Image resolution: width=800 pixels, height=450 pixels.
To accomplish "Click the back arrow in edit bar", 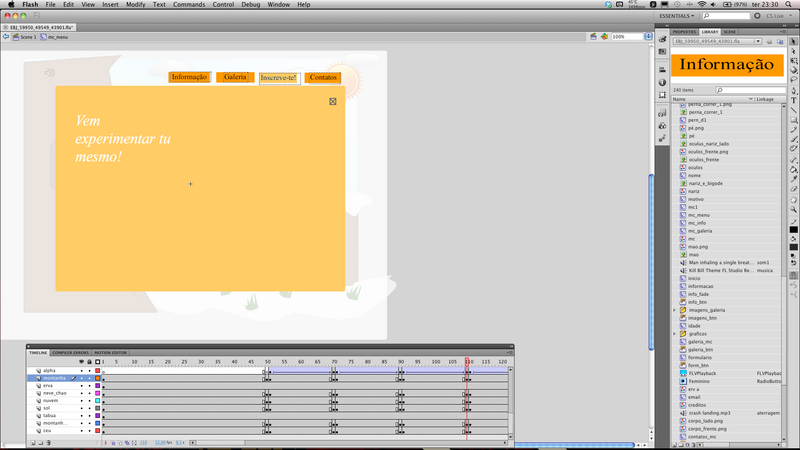I will click(6, 36).
